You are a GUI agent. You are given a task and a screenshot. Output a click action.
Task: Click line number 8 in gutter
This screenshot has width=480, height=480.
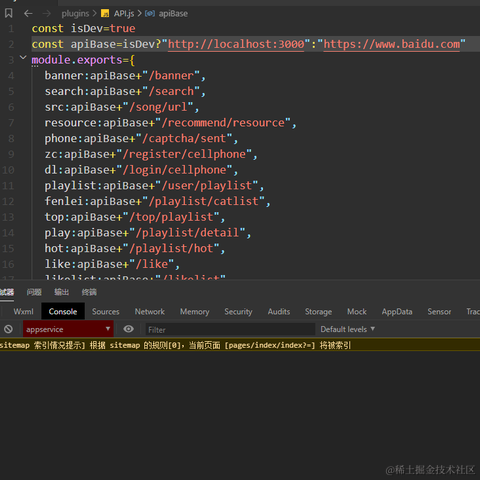coord(11,138)
